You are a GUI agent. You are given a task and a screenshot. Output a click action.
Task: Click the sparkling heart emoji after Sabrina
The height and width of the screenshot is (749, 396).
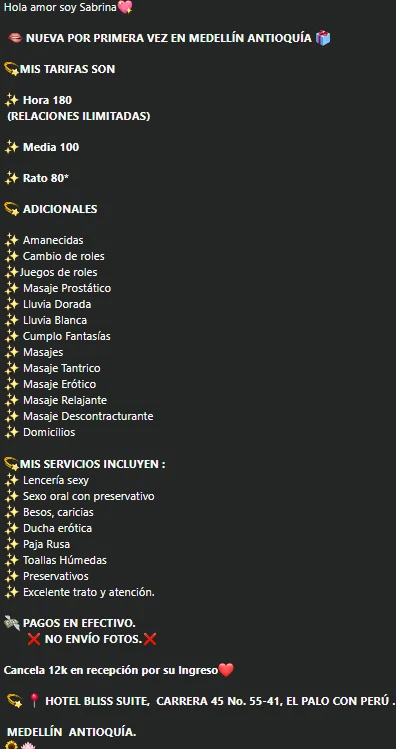point(125,7)
